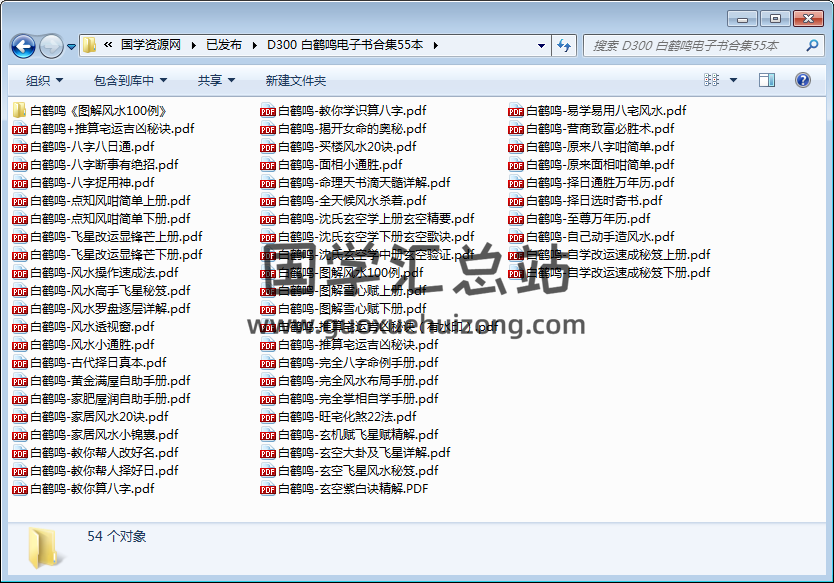Click the Forward navigation arrow
The height and width of the screenshot is (583, 834).
(x=51, y=46)
